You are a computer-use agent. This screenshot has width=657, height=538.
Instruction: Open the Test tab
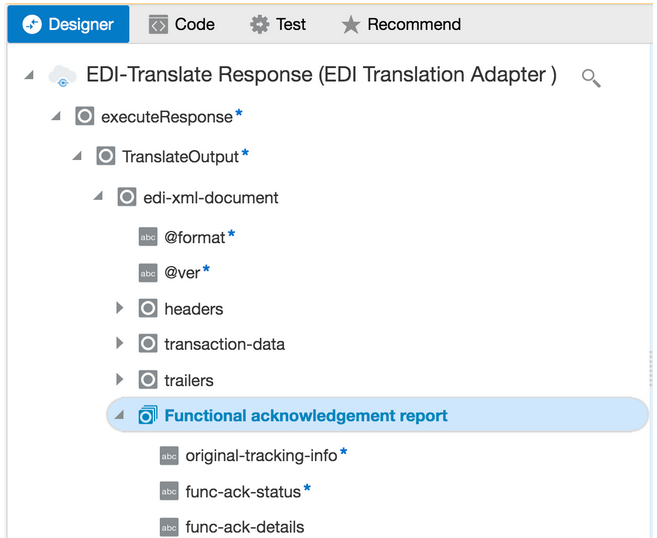pos(278,24)
